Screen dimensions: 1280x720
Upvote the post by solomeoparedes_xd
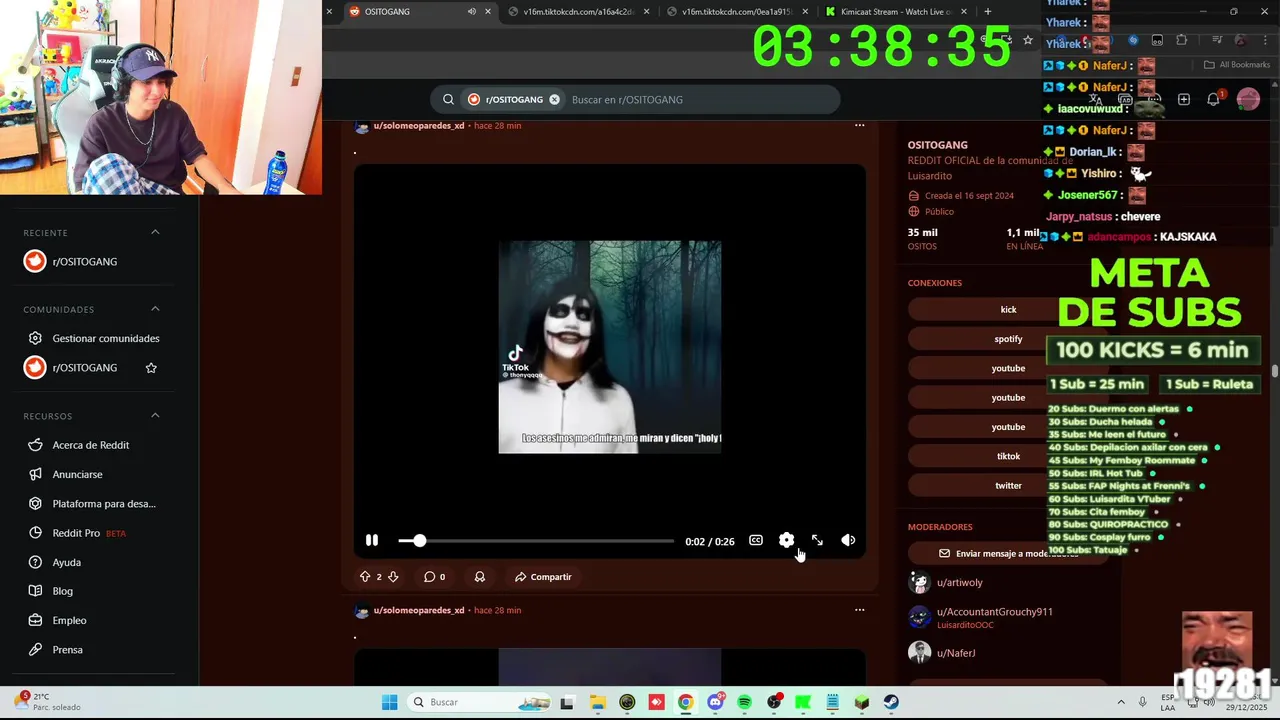[x=365, y=577]
